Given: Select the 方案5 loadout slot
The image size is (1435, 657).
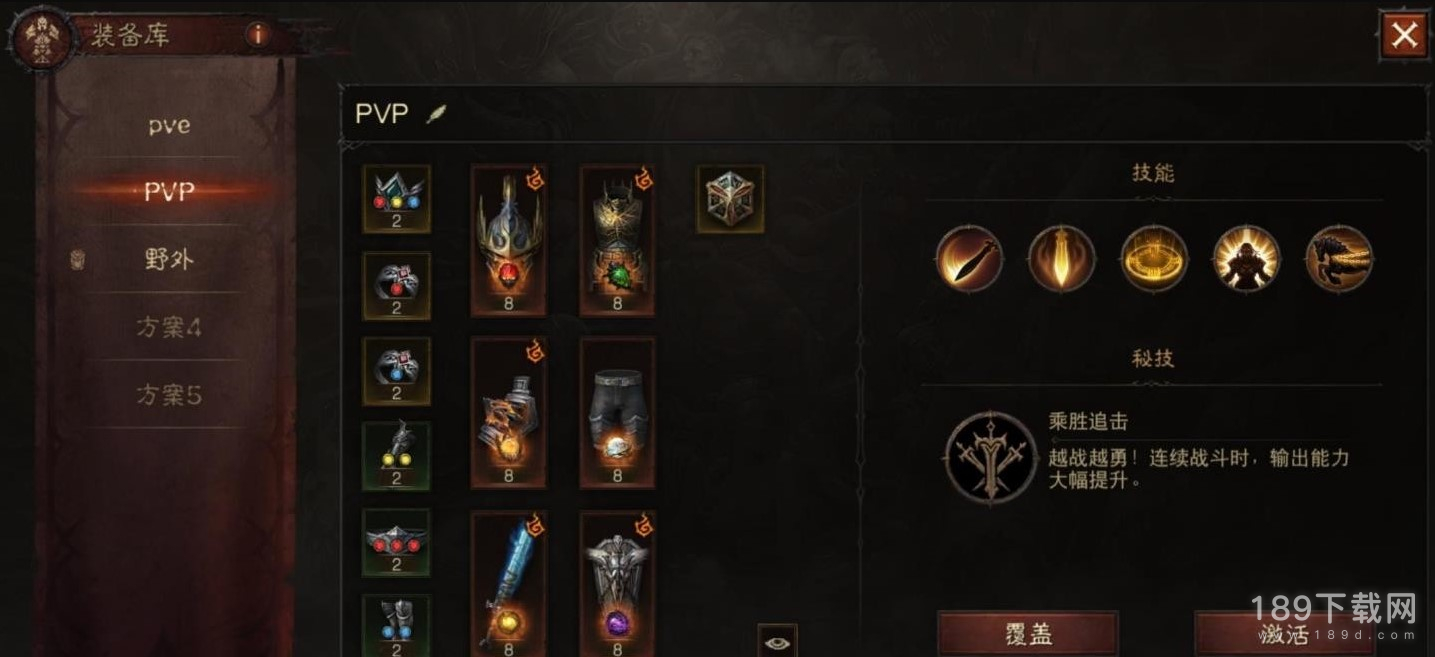Looking at the screenshot, I should click(x=169, y=395).
